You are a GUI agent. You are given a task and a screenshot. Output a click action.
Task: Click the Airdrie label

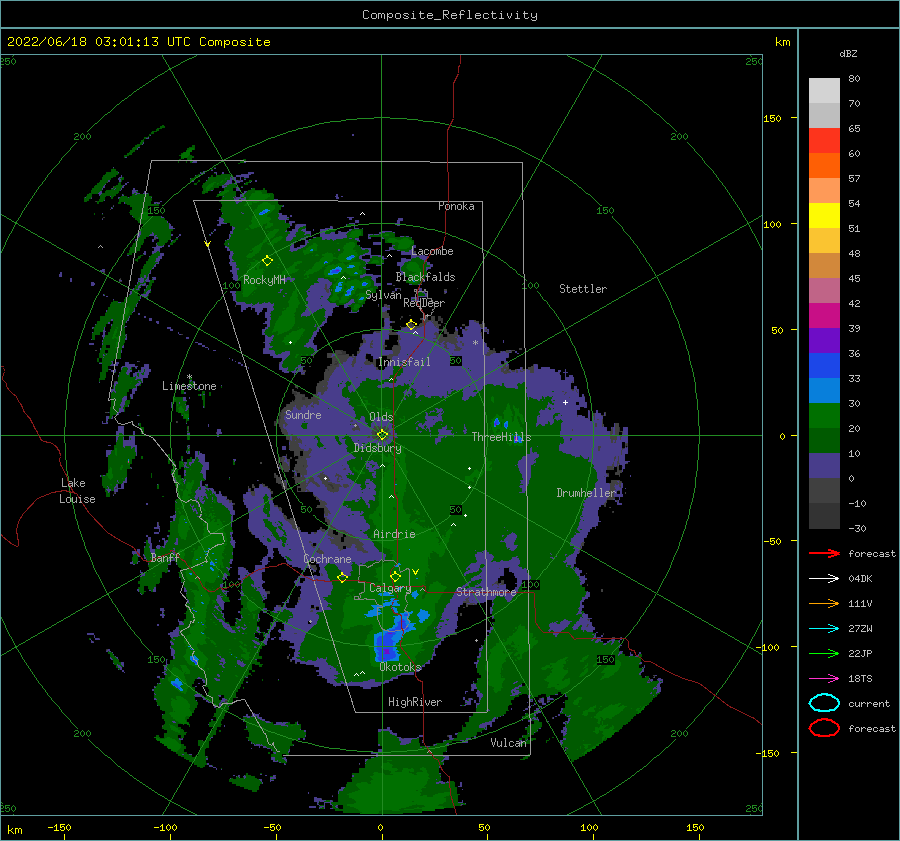click(394, 534)
